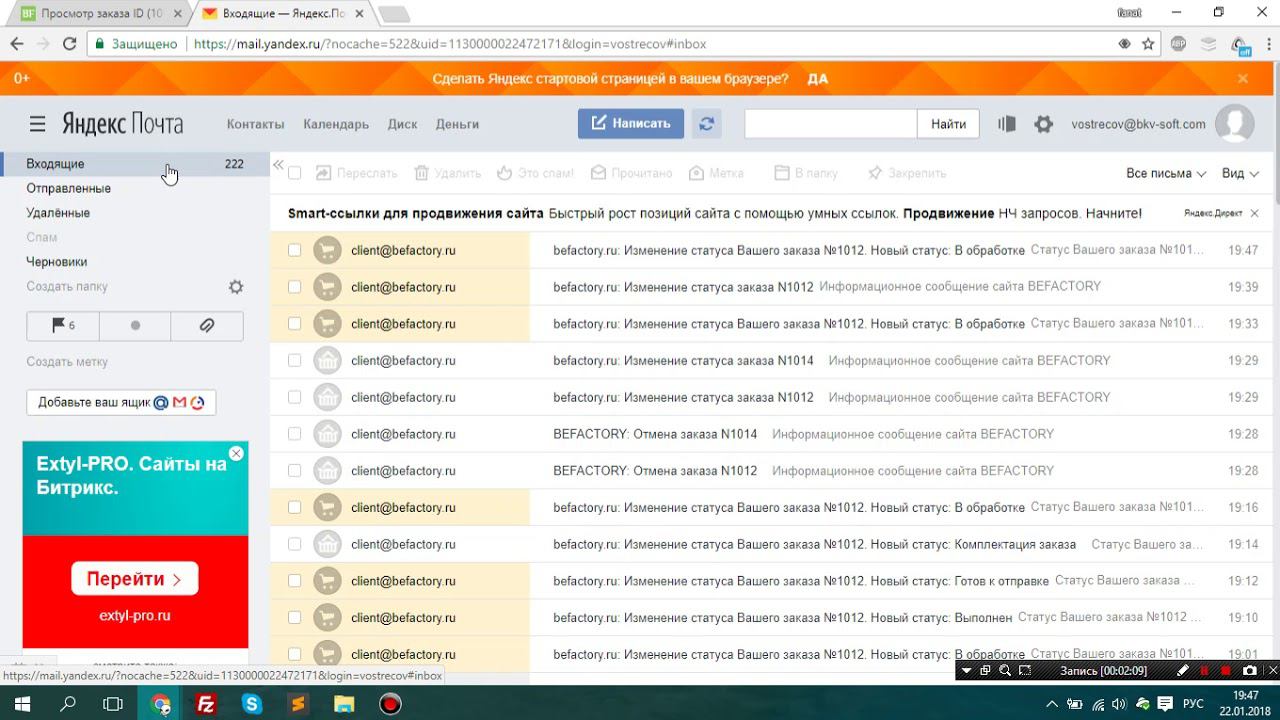Reload the browser page
This screenshot has height=720, width=1280.
pyautogui.click(x=69, y=44)
